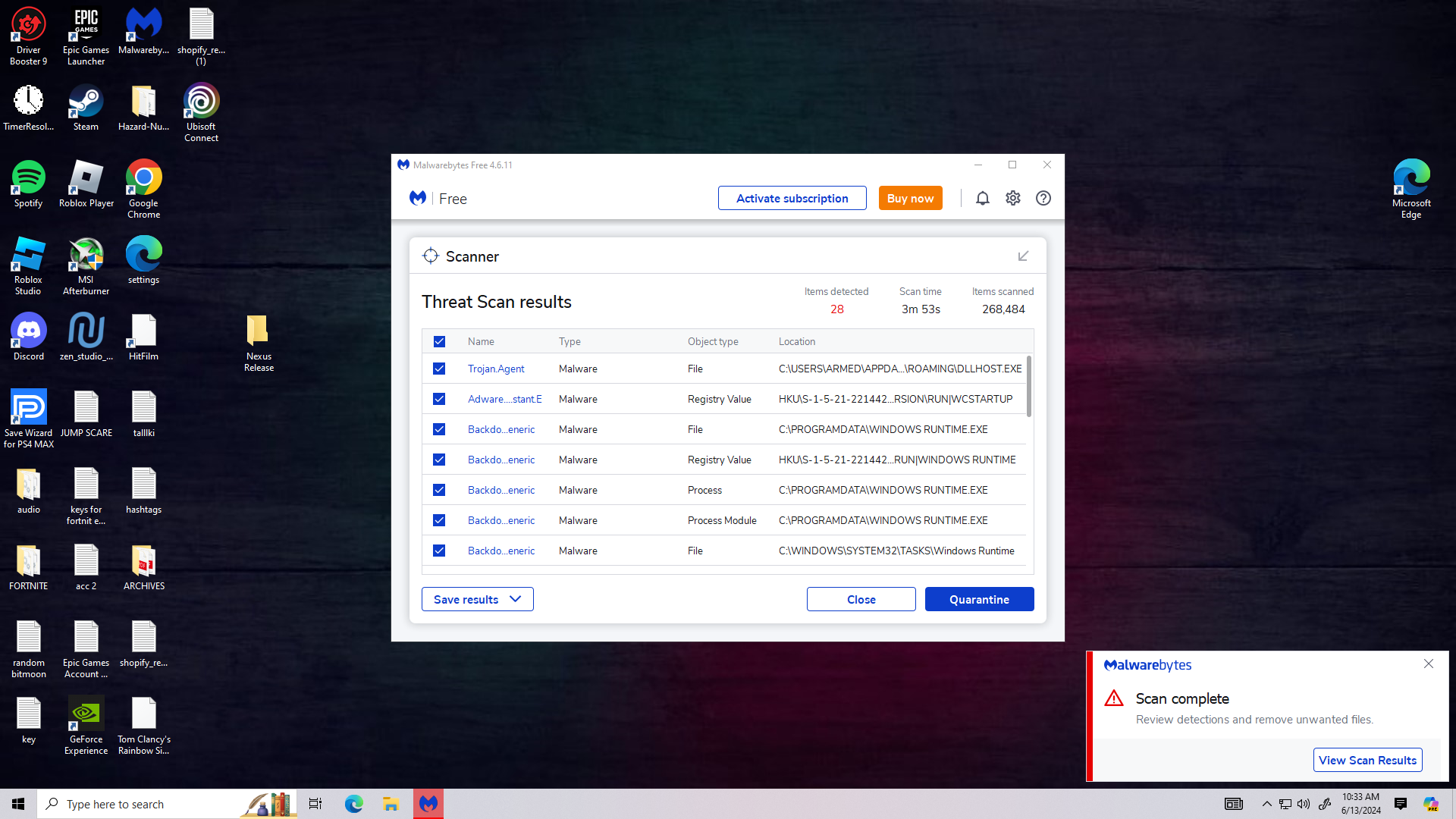Open Malwarebytes settings gear
Screen dimensions: 1456x819
click(1013, 198)
